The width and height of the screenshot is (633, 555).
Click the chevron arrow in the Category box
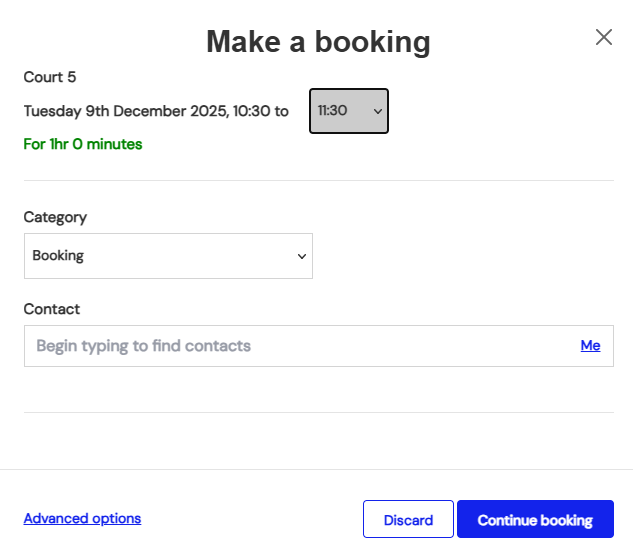pyautogui.click(x=301, y=256)
